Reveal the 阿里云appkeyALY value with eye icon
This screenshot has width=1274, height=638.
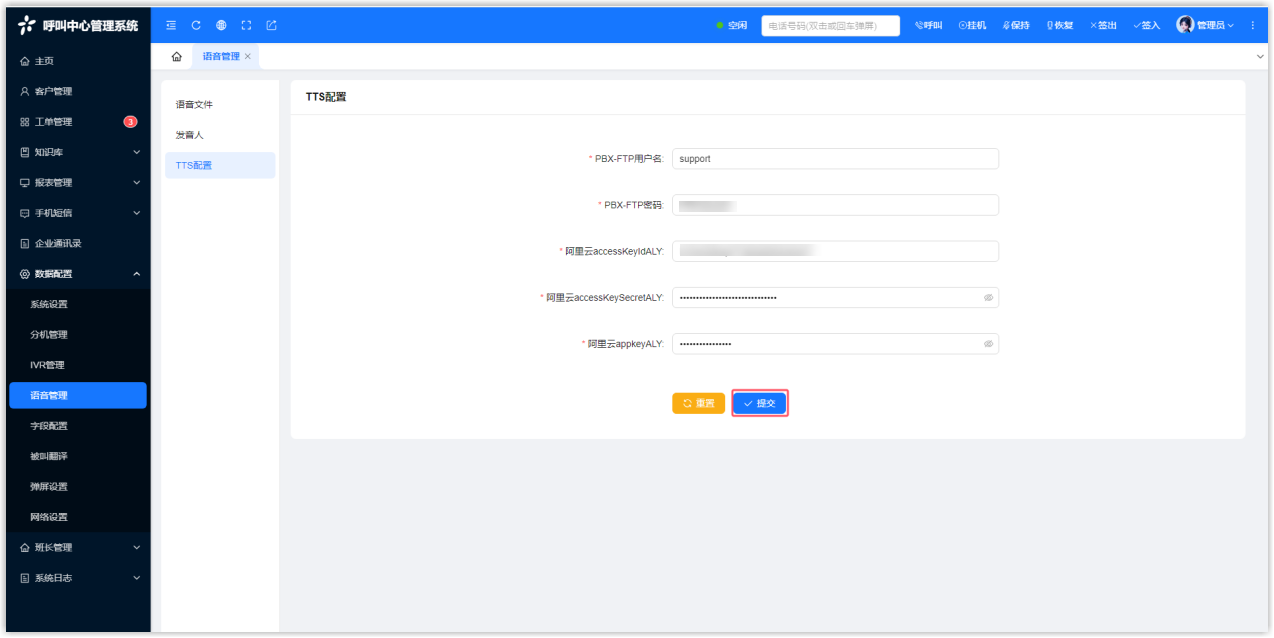click(988, 344)
